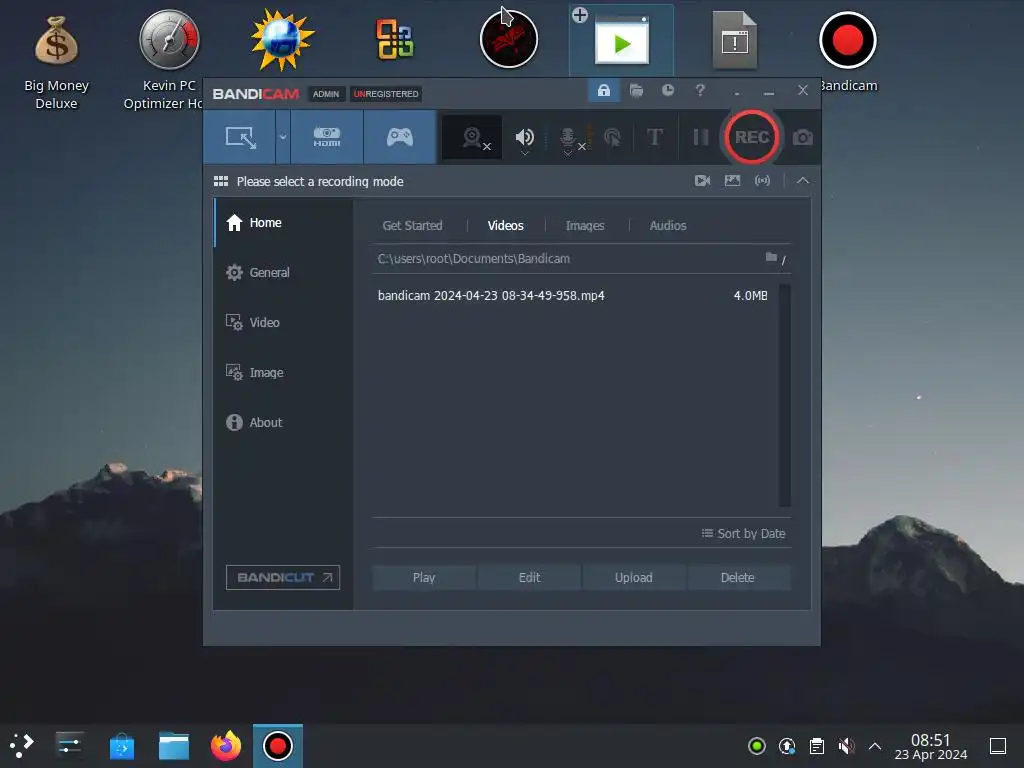Click the image icon in status bar
The width and height of the screenshot is (1024, 768).
pos(732,180)
